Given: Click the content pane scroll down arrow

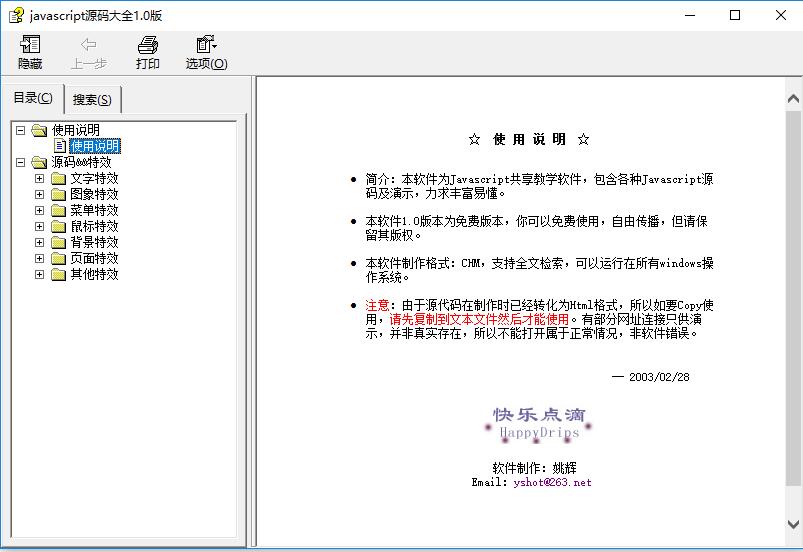Looking at the screenshot, I should coord(793,524).
